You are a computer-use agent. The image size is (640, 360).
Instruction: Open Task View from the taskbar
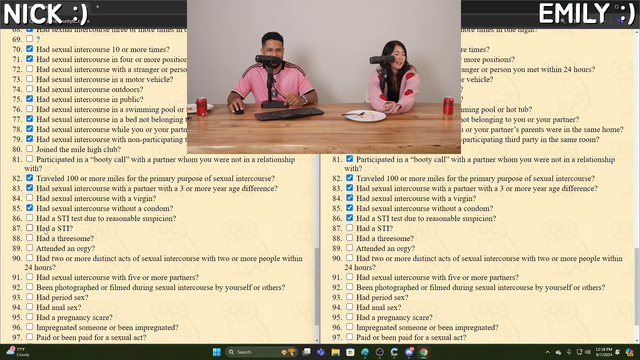coord(307,352)
